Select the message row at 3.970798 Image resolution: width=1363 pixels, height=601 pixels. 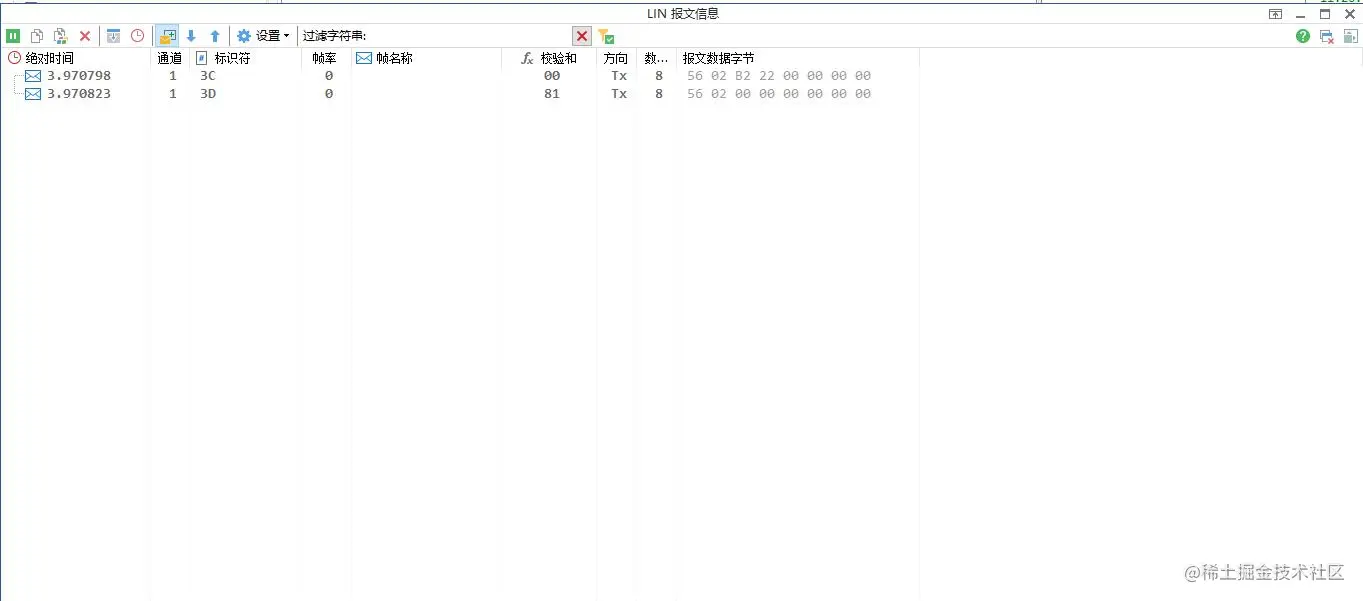coord(460,76)
